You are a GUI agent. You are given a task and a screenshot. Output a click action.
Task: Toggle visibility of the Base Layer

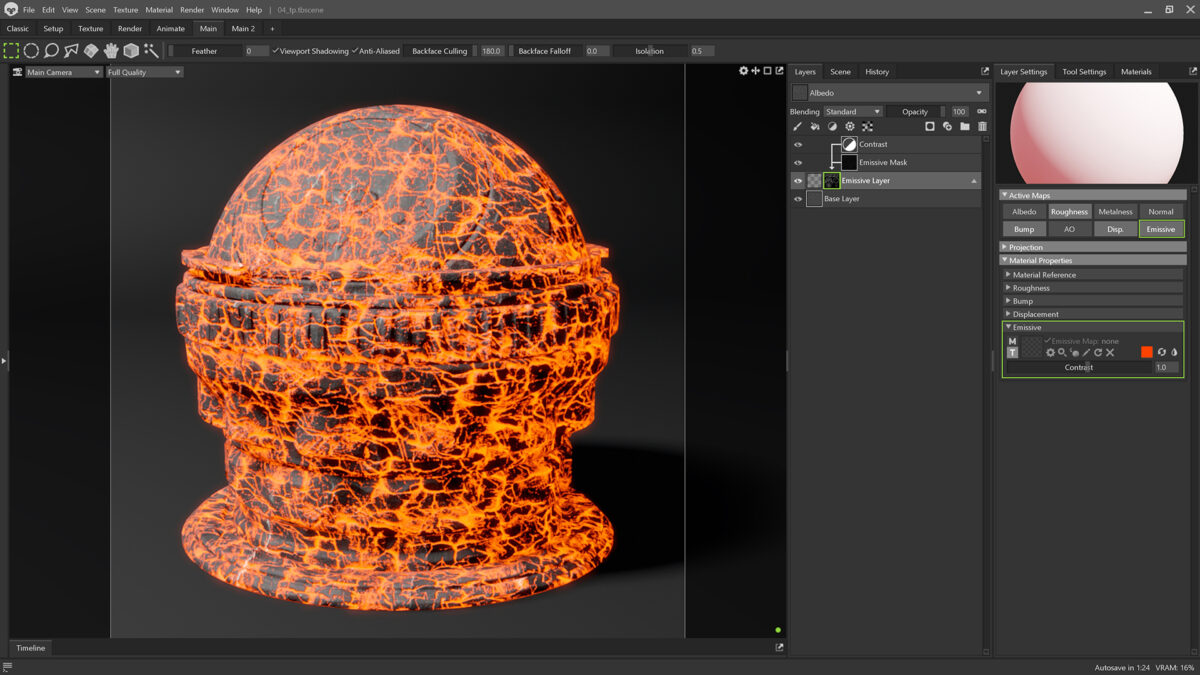[798, 198]
